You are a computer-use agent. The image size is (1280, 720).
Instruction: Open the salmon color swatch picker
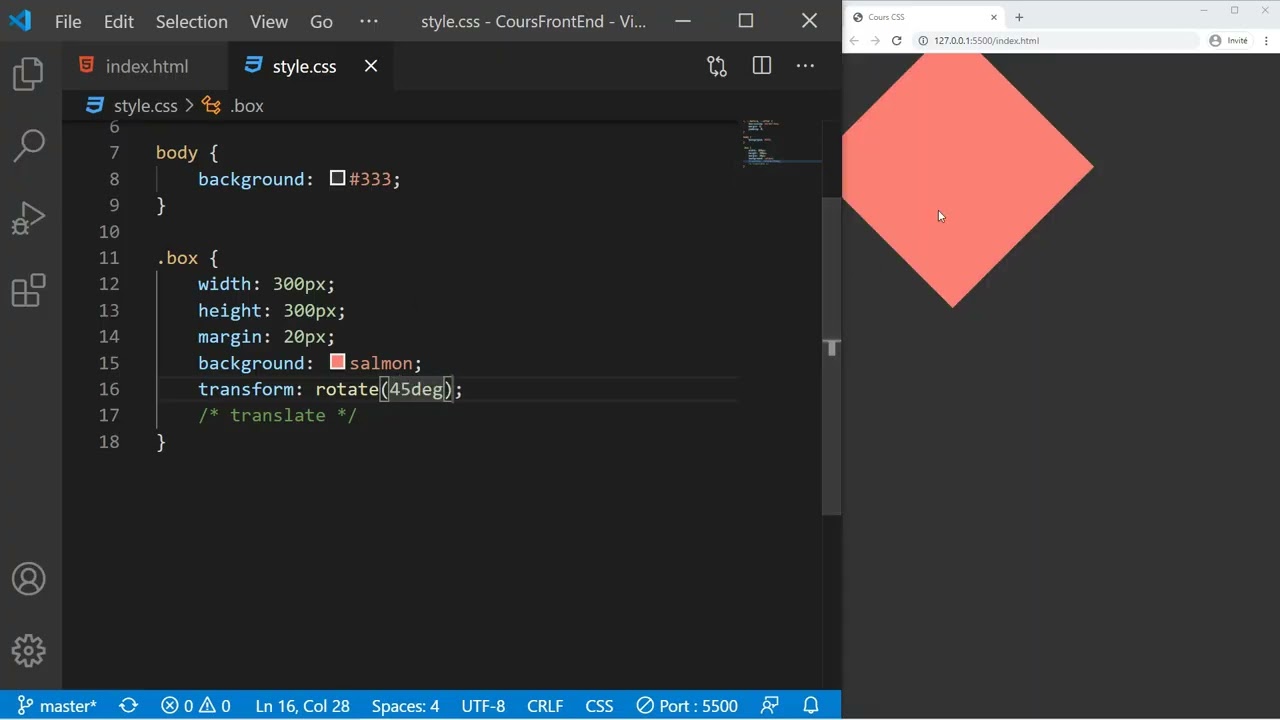pos(338,362)
